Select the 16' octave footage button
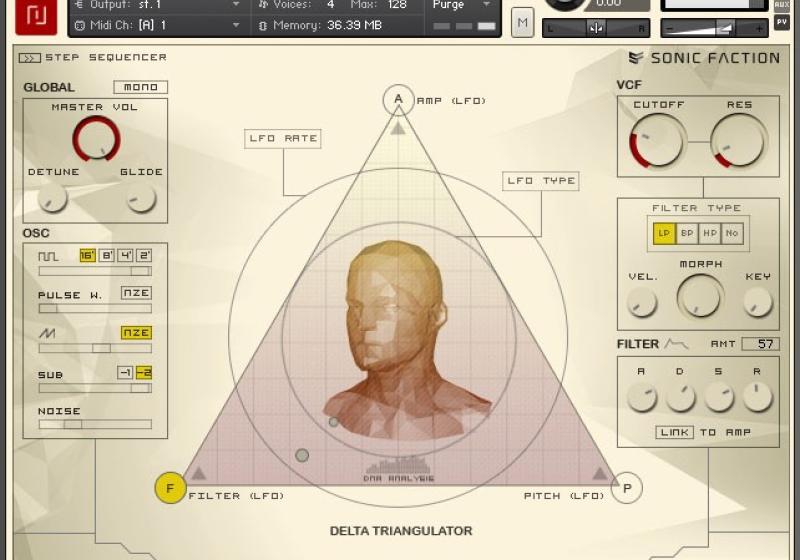Screen dimensions: 800x560 (88, 256)
